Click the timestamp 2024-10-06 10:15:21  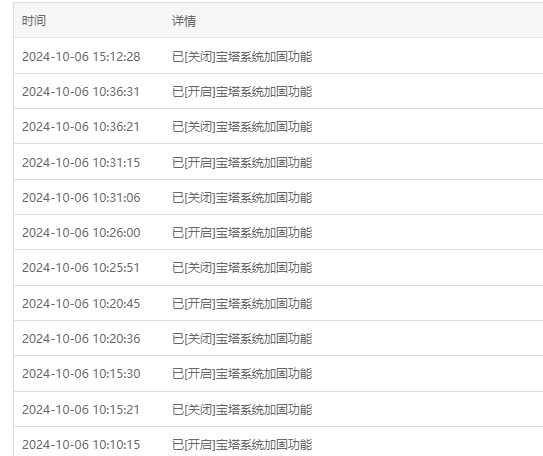81,410
